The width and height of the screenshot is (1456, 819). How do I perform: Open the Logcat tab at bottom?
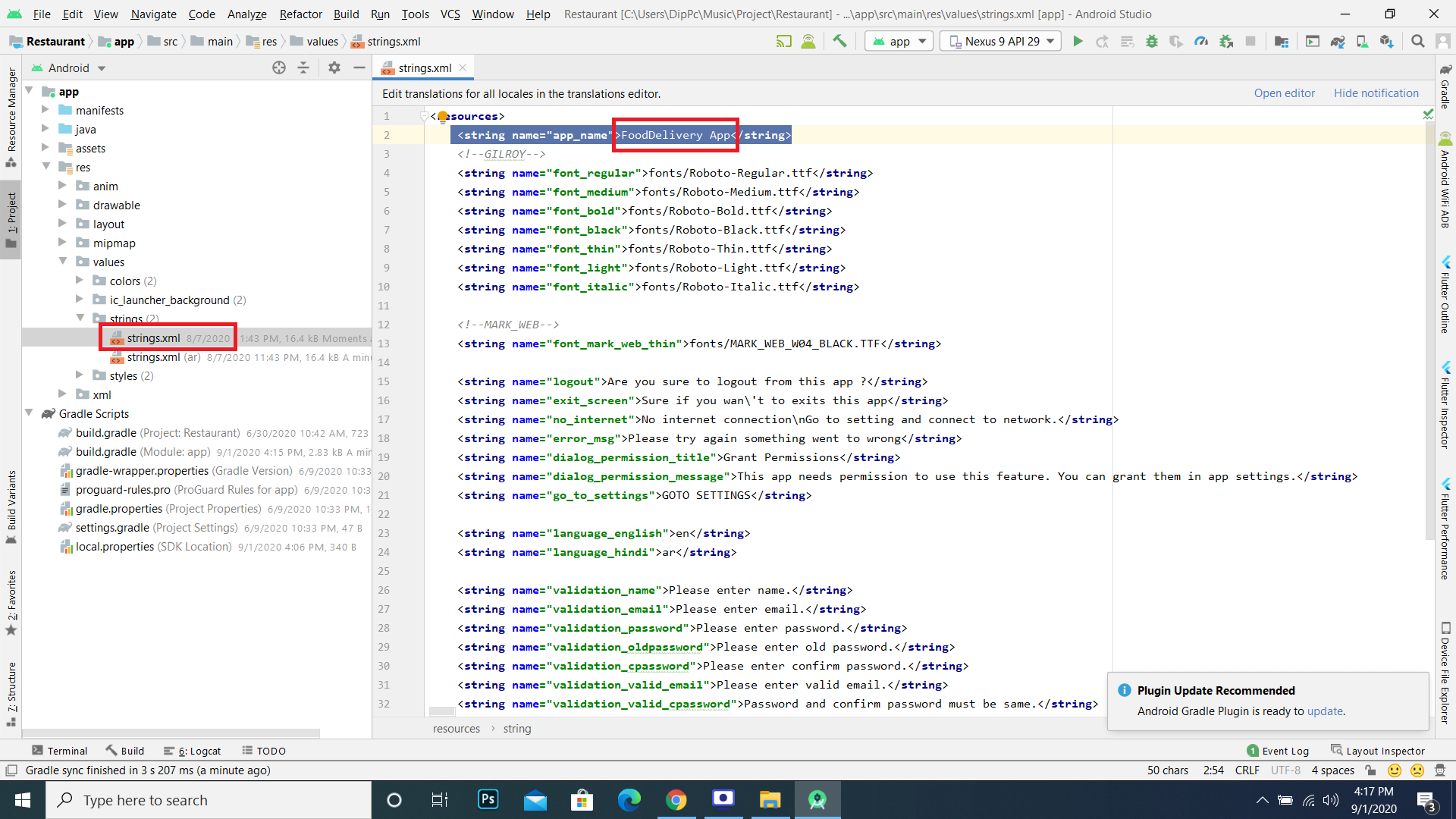click(x=193, y=751)
